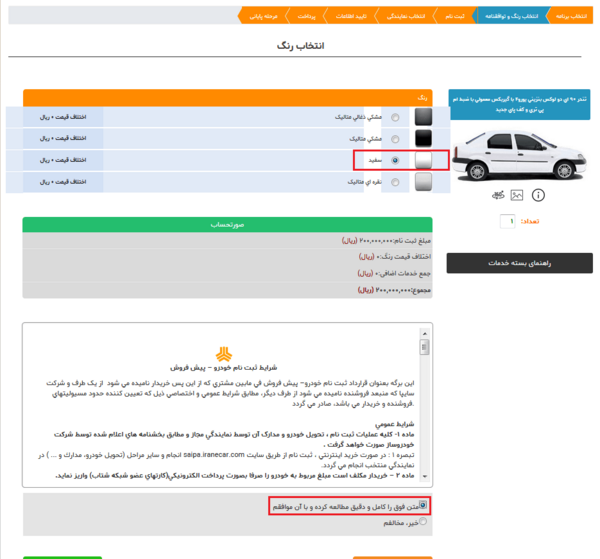Go to the انتخاب برنامه step
The height and width of the screenshot is (559, 600).
(571, 16)
